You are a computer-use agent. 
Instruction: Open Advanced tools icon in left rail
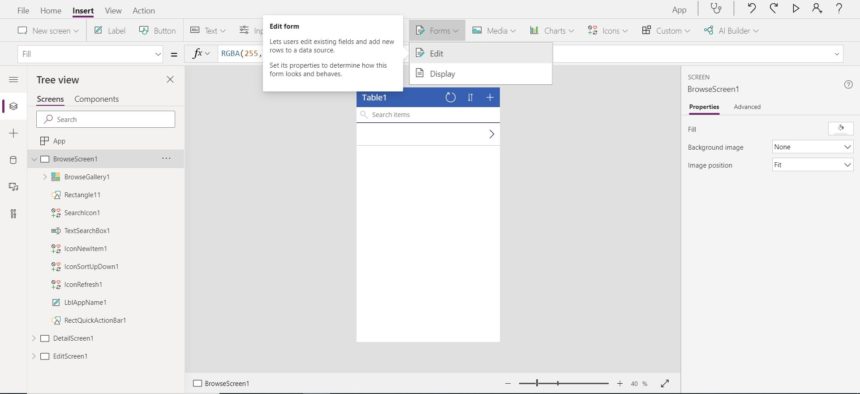pyautogui.click(x=13, y=213)
